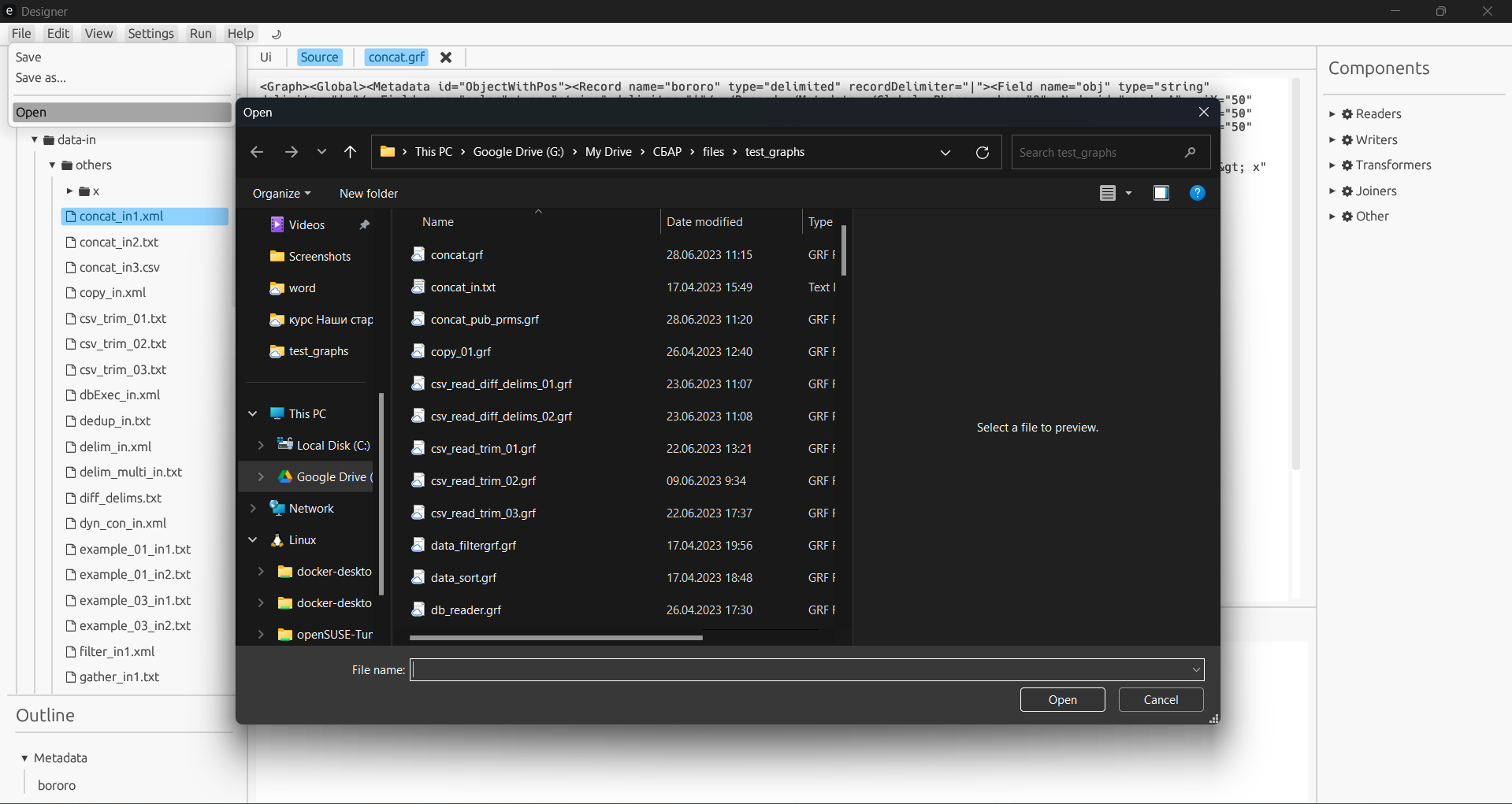Click the Forward arrow in Open dialog

pos(291,152)
